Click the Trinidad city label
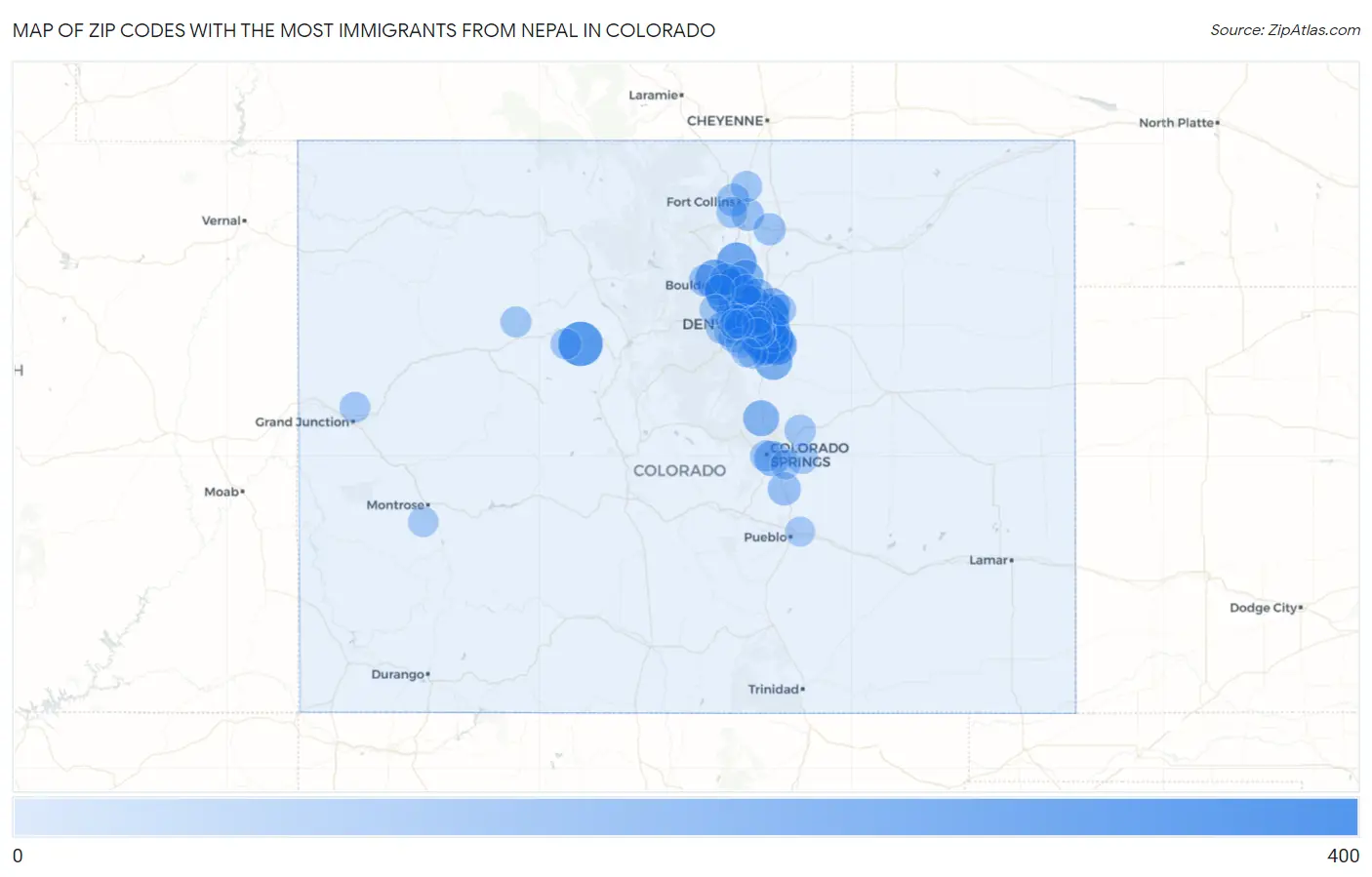The width and height of the screenshot is (1372, 877). [x=774, y=690]
